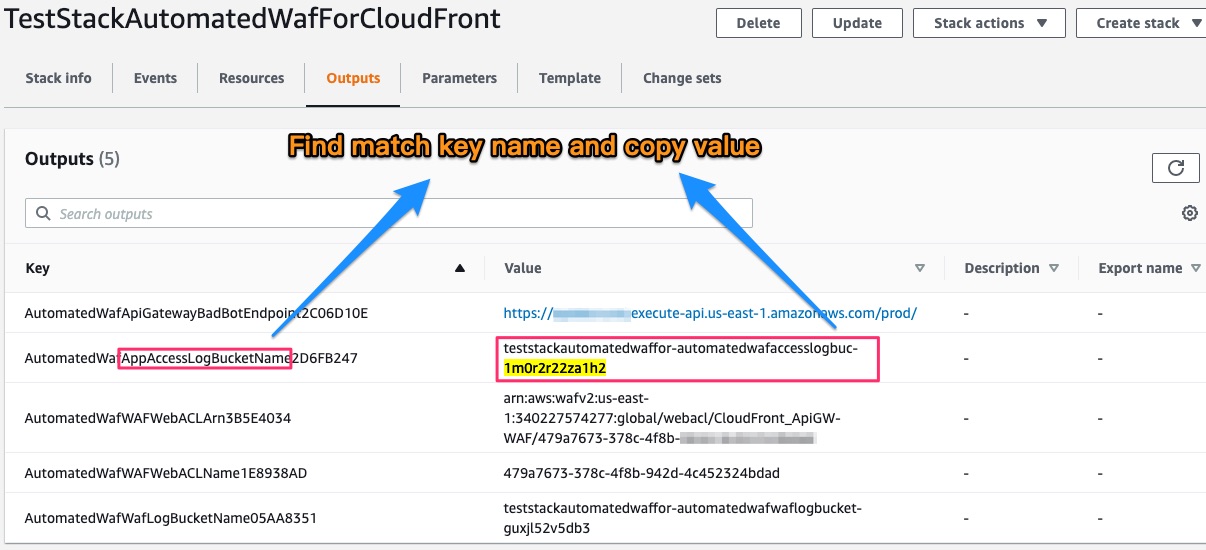
Task: Click the Description column header
Action: (1002, 268)
